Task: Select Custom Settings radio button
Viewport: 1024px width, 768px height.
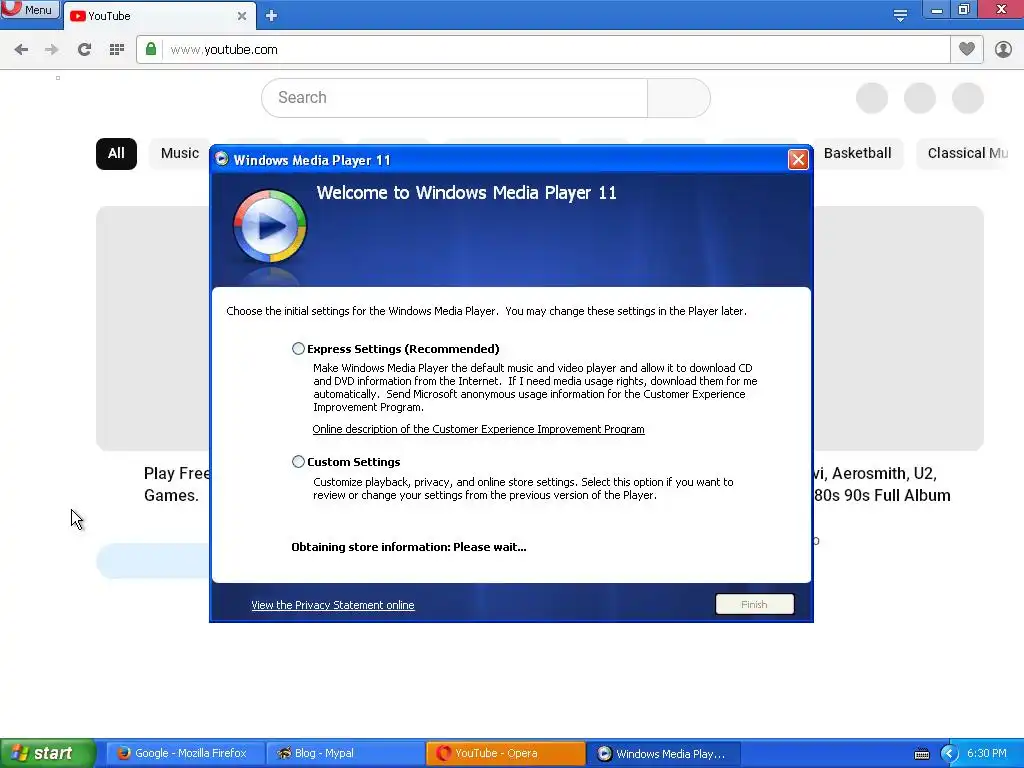Action: [298, 462]
